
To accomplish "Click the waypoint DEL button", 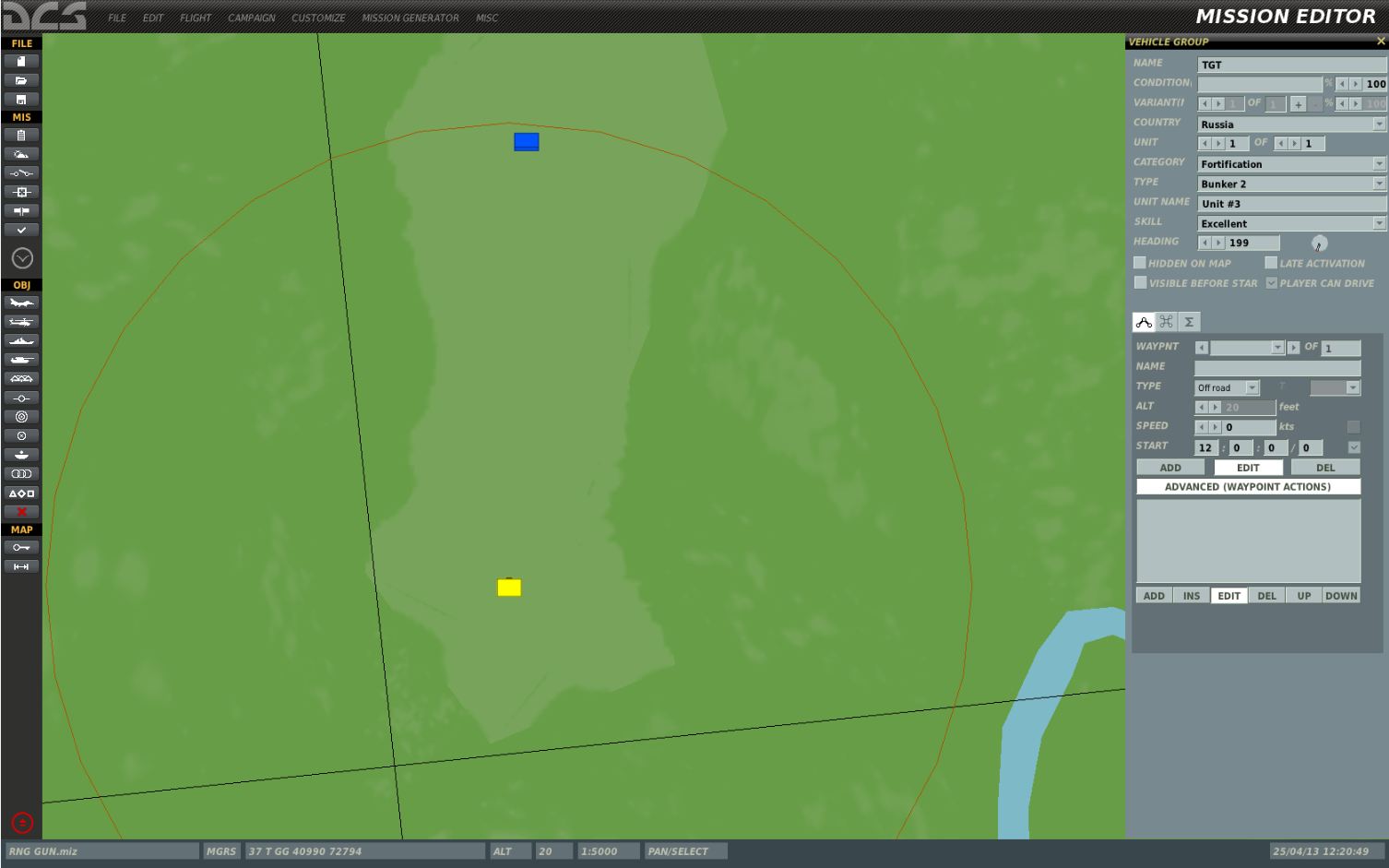I will (1325, 468).
